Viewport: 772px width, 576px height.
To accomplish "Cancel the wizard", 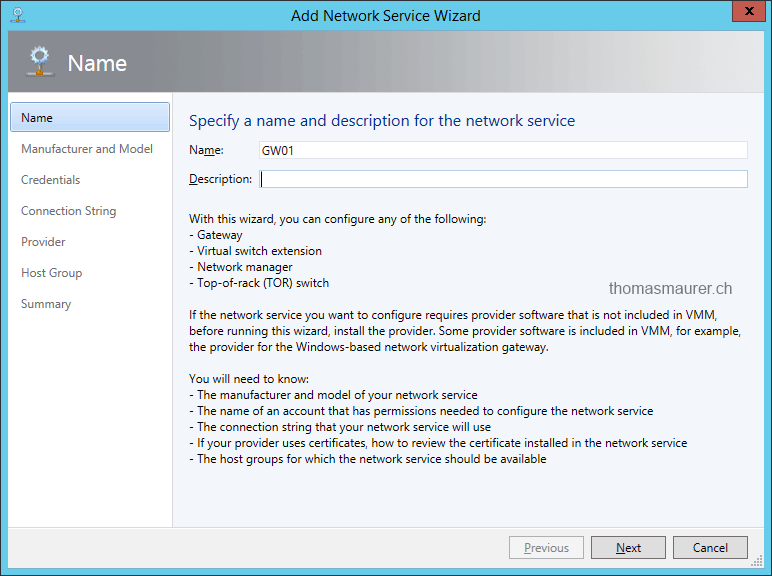I will pyautogui.click(x=710, y=548).
